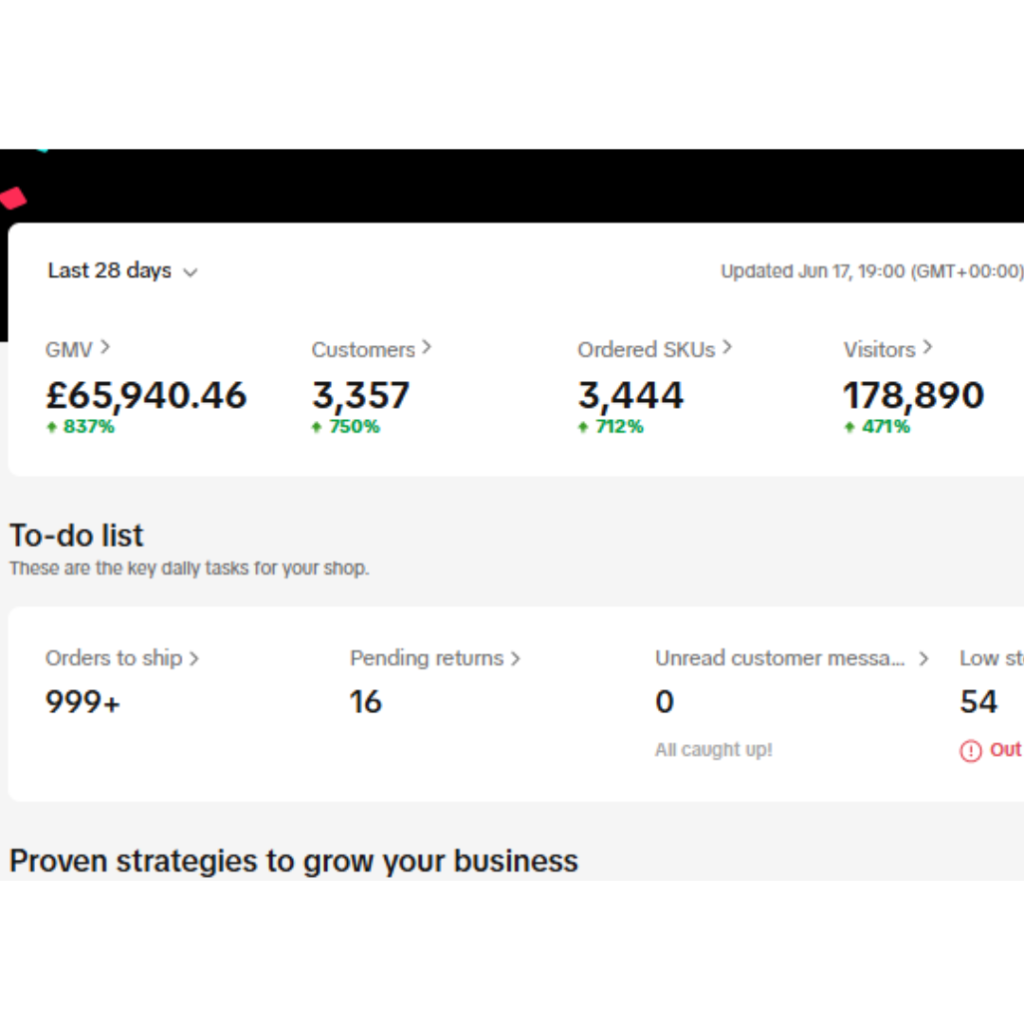Click the green up arrow beside 750%
Screen dimensions: 1024x1024
coord(317,427)
